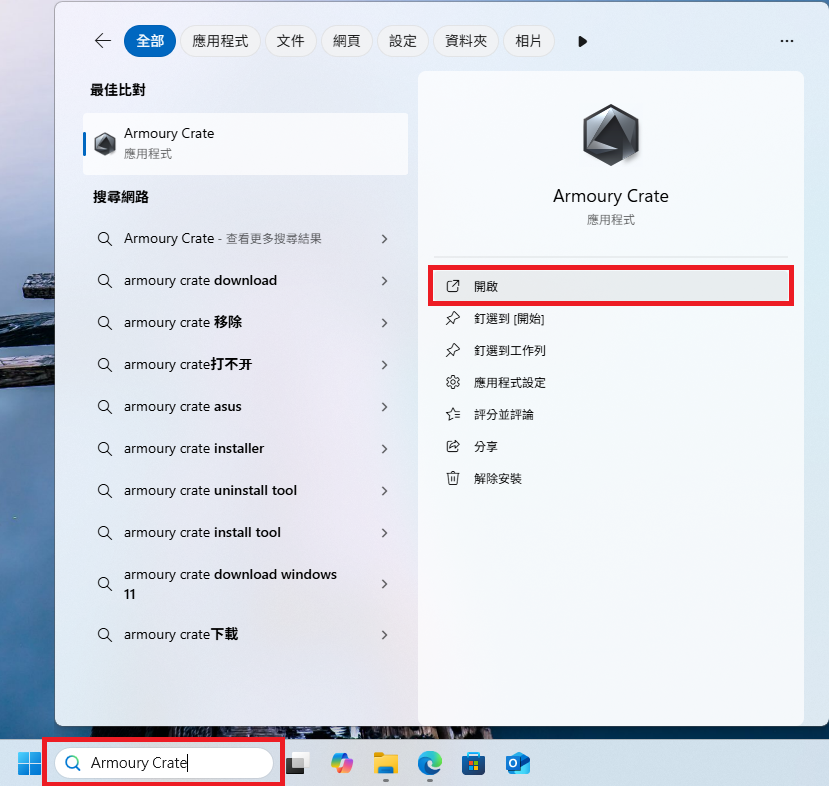Open Outlook from the taskbar
Viewport: 829px width, 786px height.
(x=518, y=763)
